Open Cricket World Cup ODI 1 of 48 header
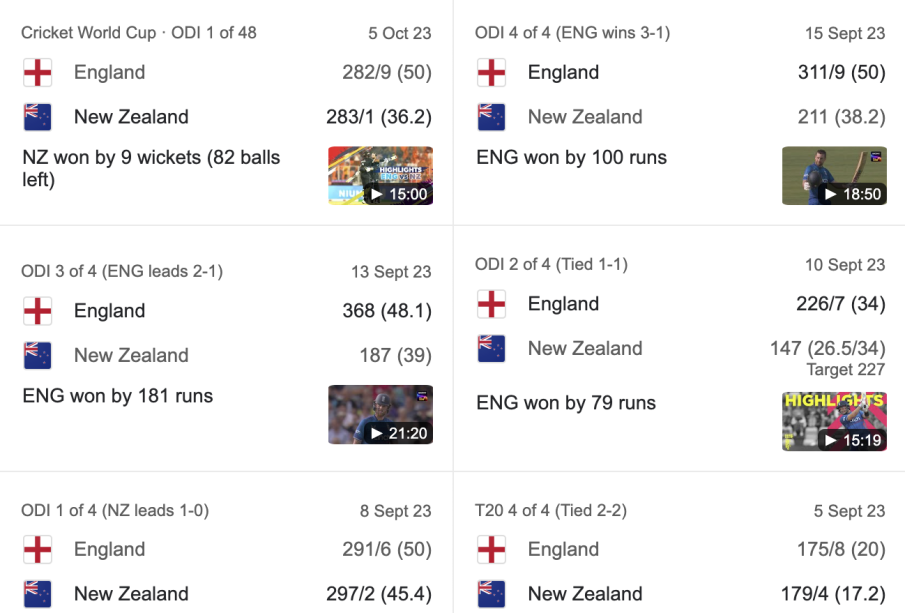Image resolution: width=905 pixels, height=613 pixels. point(139,33)
